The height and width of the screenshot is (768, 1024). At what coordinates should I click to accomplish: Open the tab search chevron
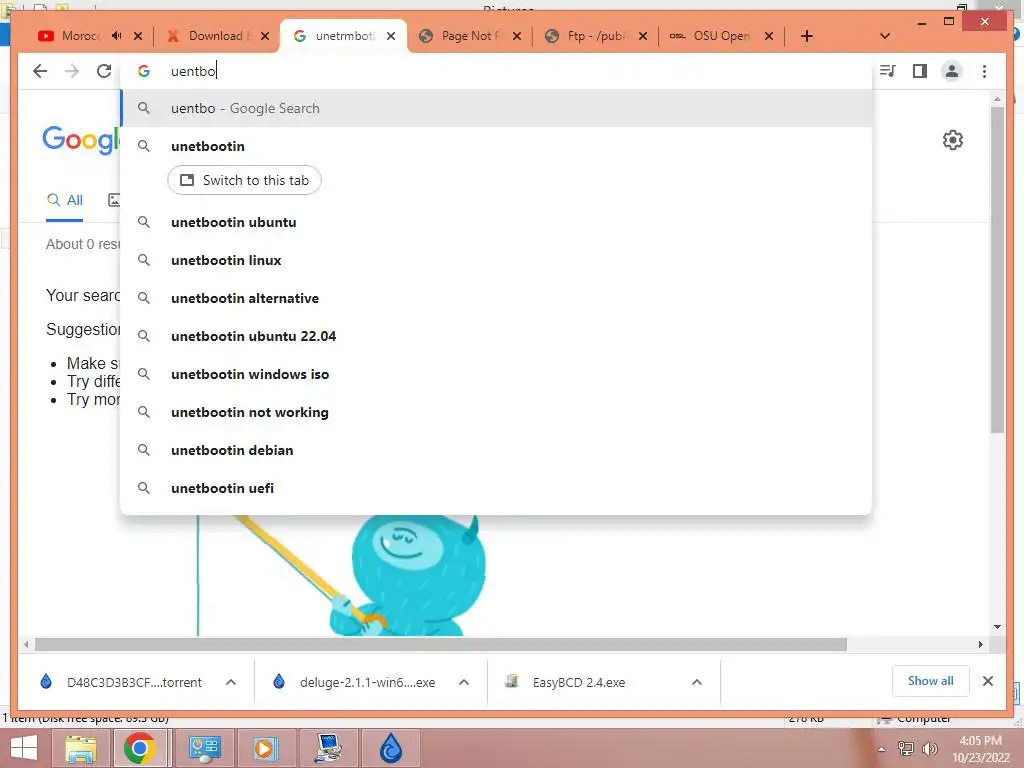(x=885, y=36)
